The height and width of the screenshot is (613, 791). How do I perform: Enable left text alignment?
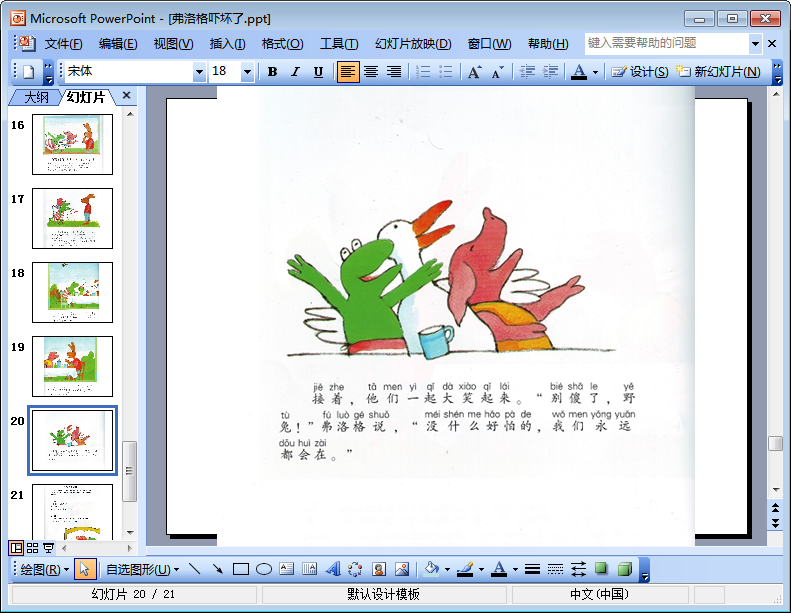(x=348, y=72)
